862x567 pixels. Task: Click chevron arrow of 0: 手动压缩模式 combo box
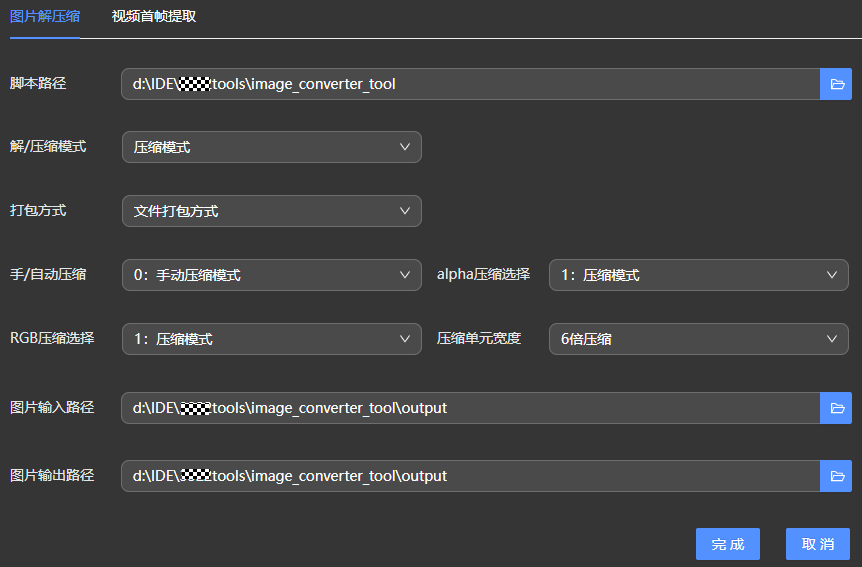click(405, 275)
